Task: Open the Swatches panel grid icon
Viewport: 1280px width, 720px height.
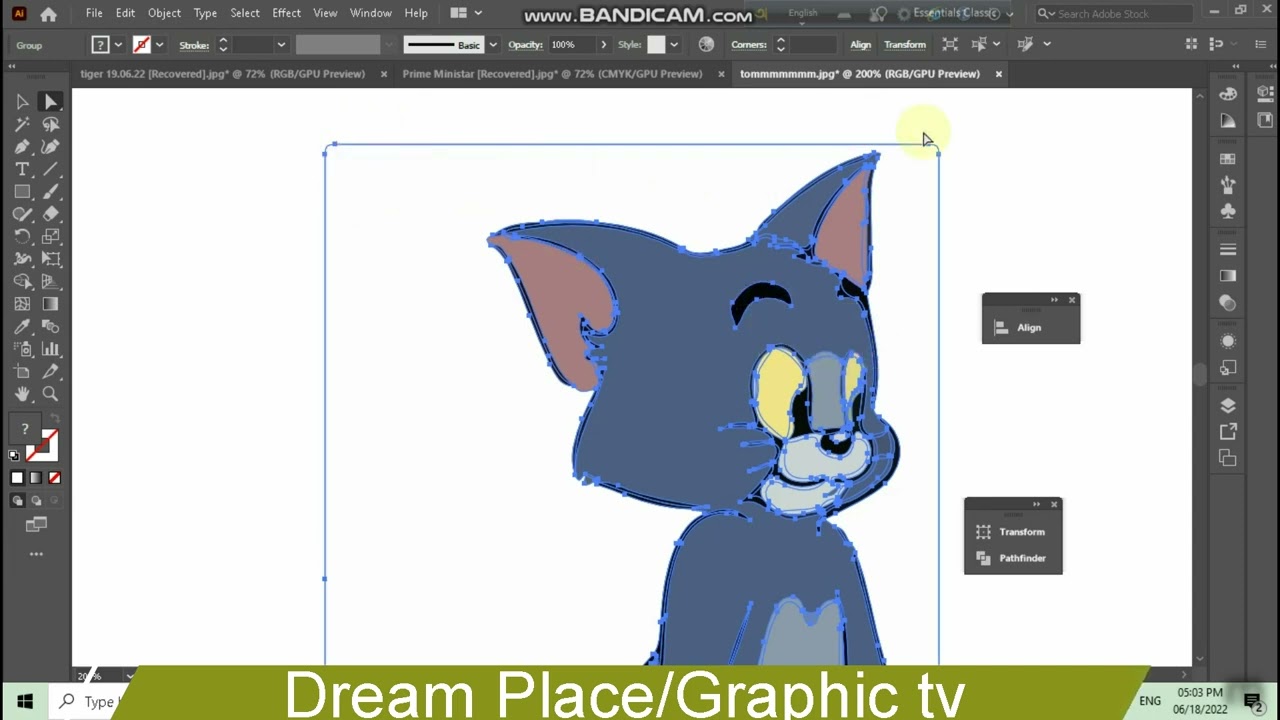Action: point(1228,159)
